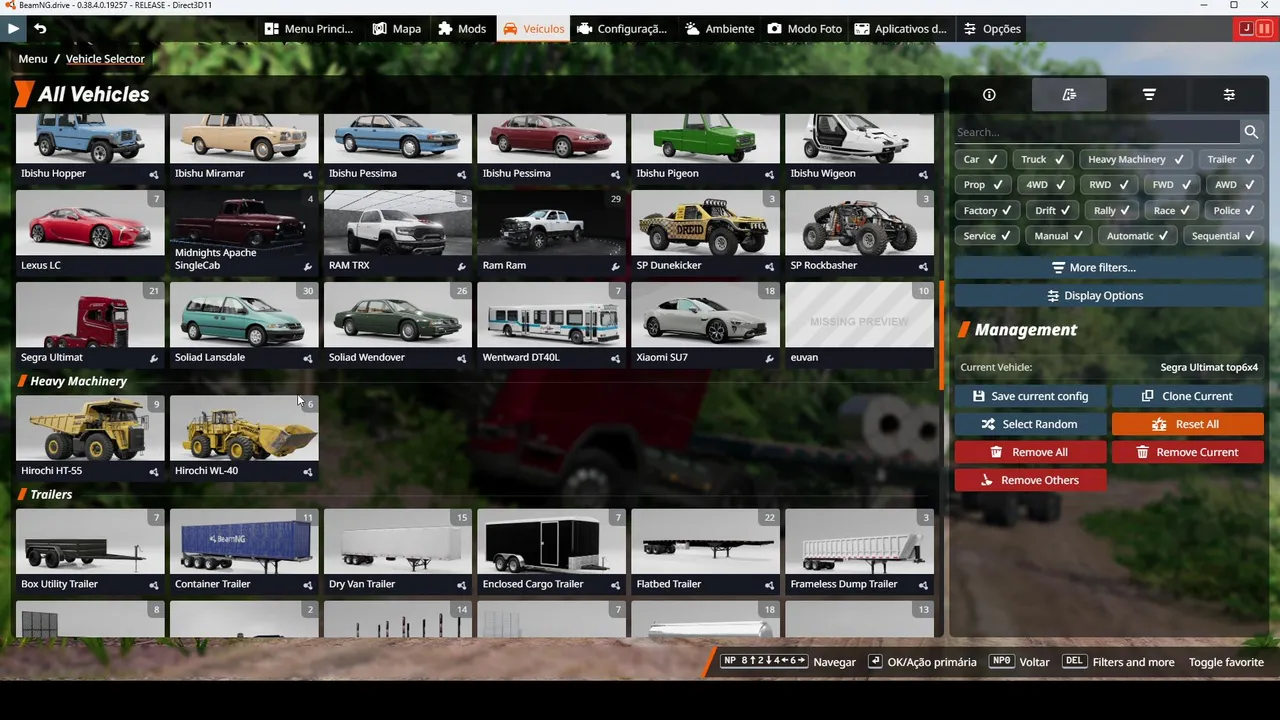Image resolution: width=1280 pixels, height=720 pixels.
Task: Select the Xiaomi SU7 vehicle thumbnail
Action: (x=705, y=315)
